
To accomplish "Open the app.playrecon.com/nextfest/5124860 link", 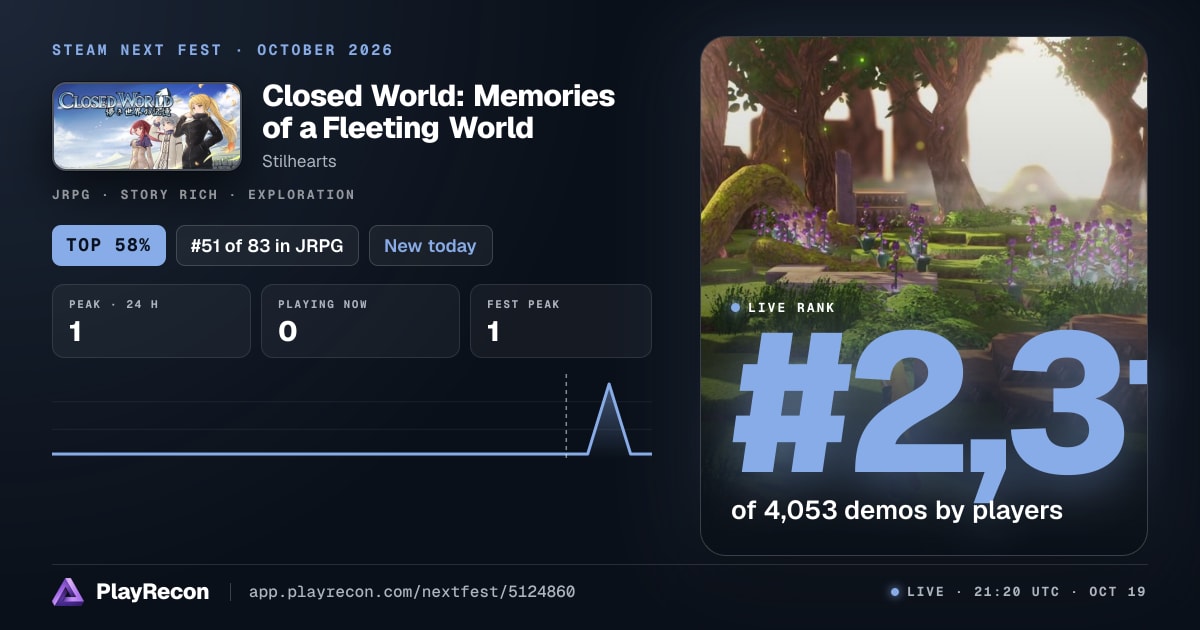I will click(412, 592).
